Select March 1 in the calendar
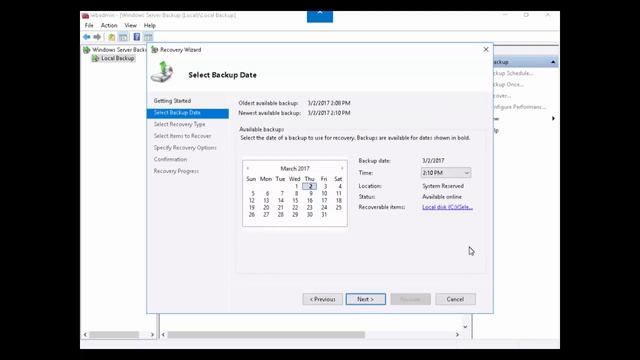640x360 pixels. click(x=296, y=186)
